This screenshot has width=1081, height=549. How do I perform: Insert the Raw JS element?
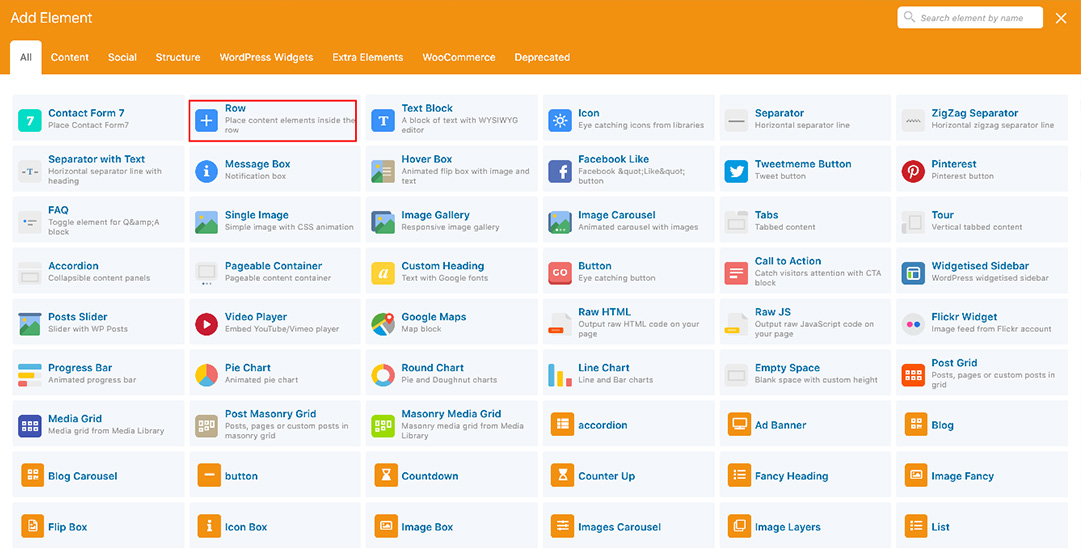pyautogui.click(x=805, y=322)
